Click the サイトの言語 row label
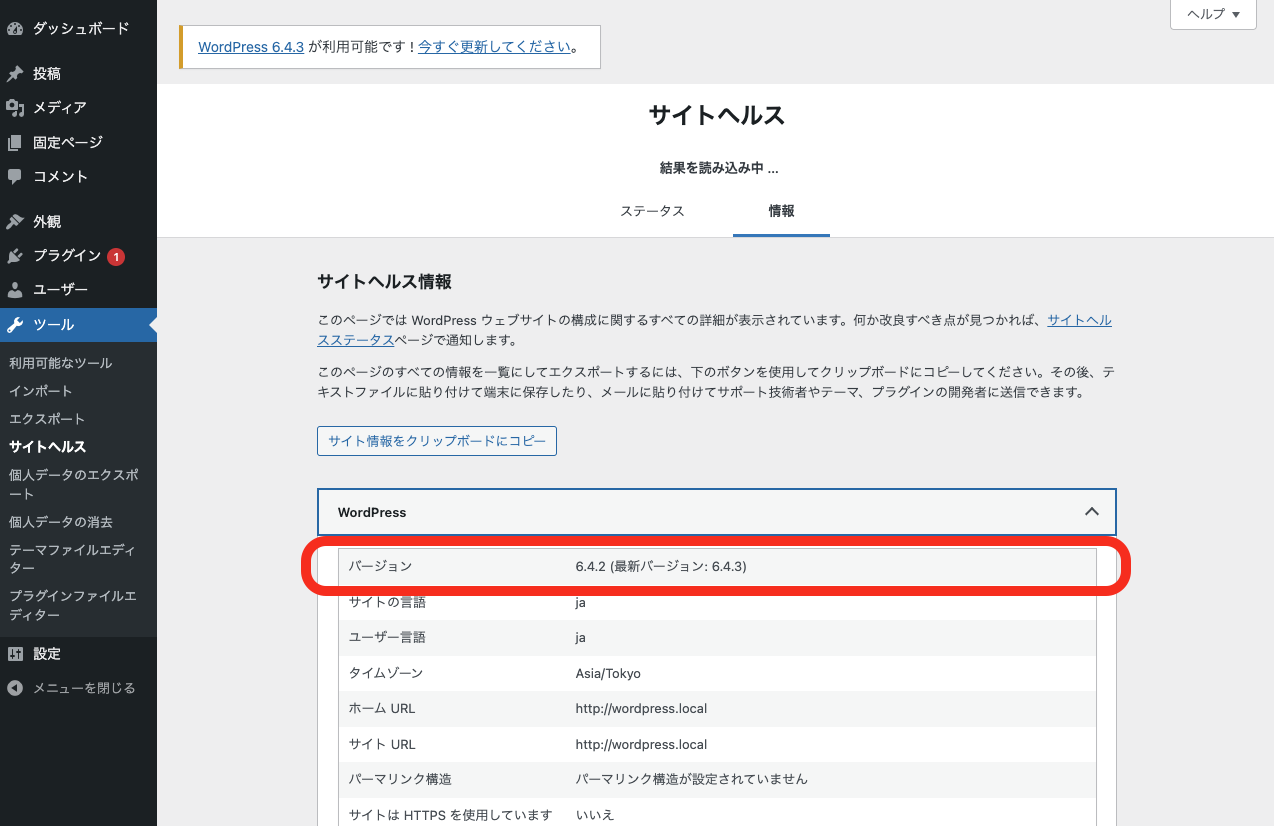This screenshot has height=826, width=1274. (386, 602)
